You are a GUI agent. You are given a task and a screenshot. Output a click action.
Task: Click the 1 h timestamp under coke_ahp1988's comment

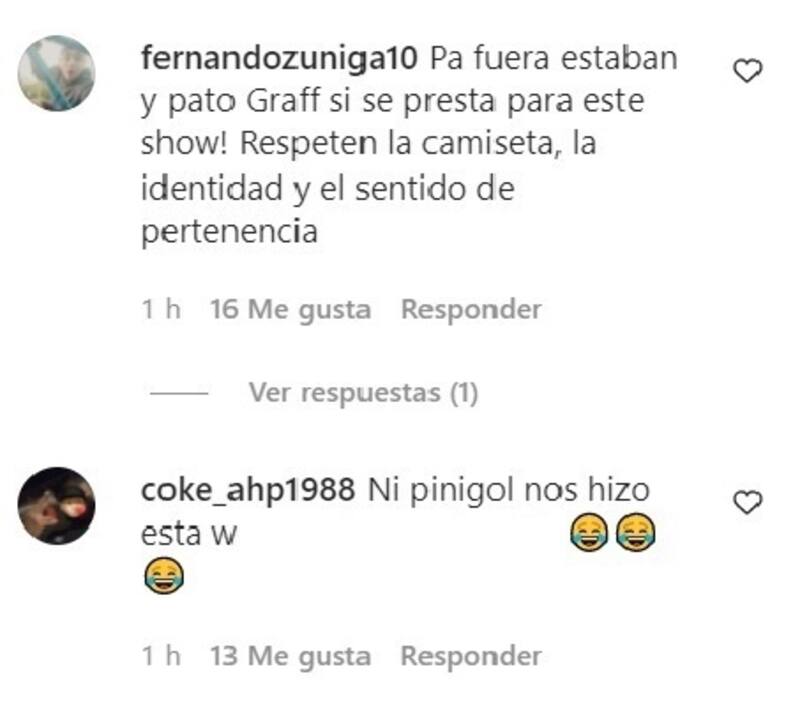click(161, 656)
